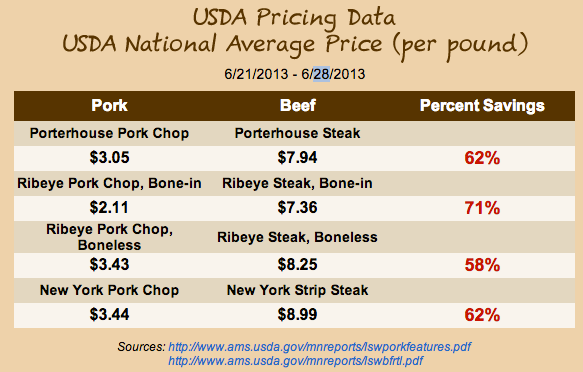Click the $2.11 pork chop price

[109, 207]
